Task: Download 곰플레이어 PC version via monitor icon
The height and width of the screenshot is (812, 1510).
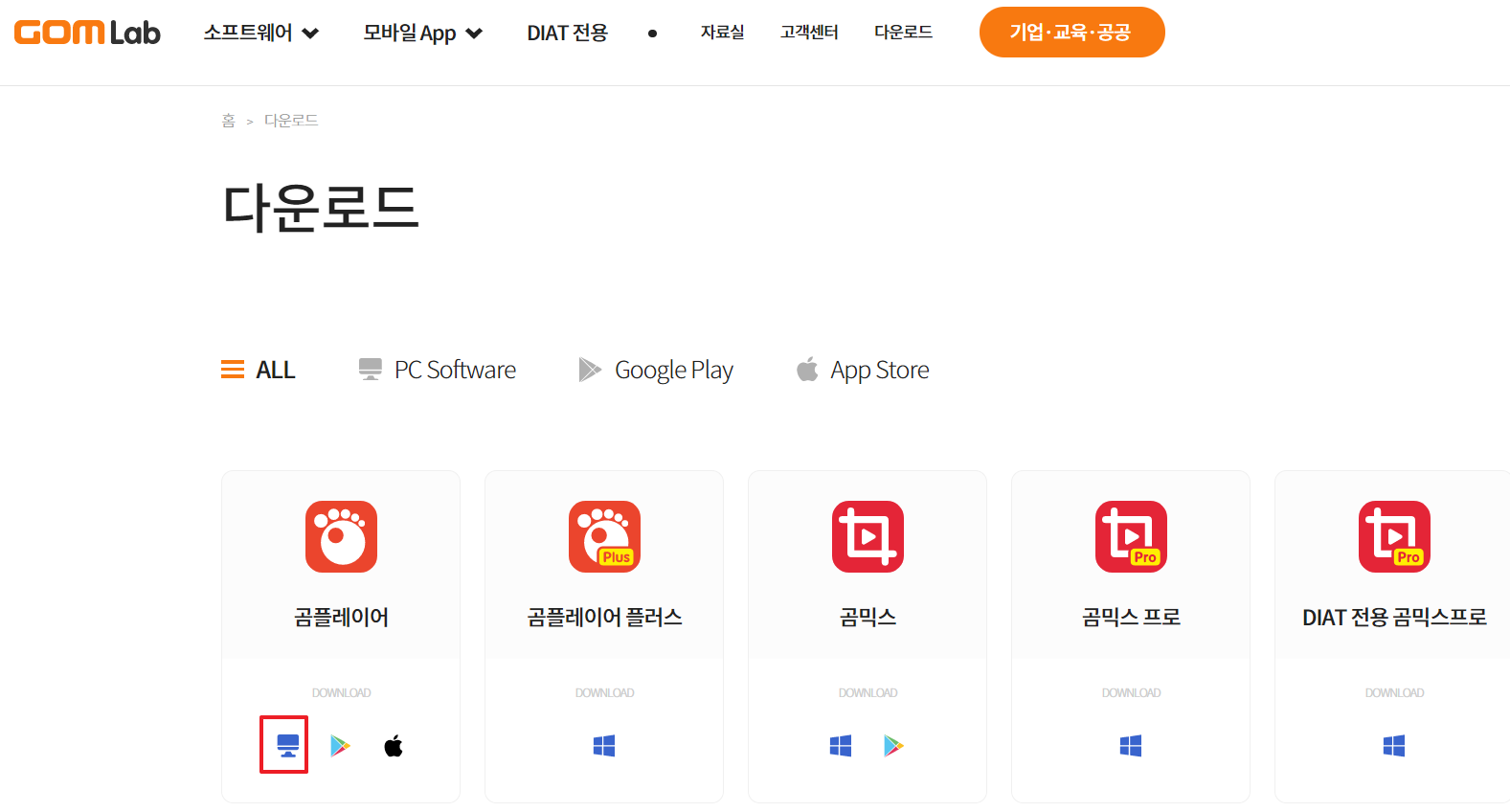Action: [287, 745]
